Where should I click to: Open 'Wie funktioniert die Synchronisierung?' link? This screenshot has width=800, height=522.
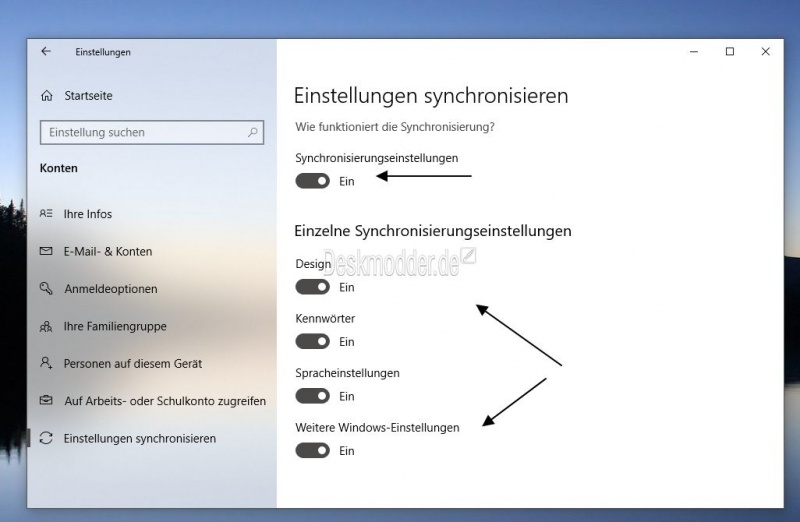(395, 127)
